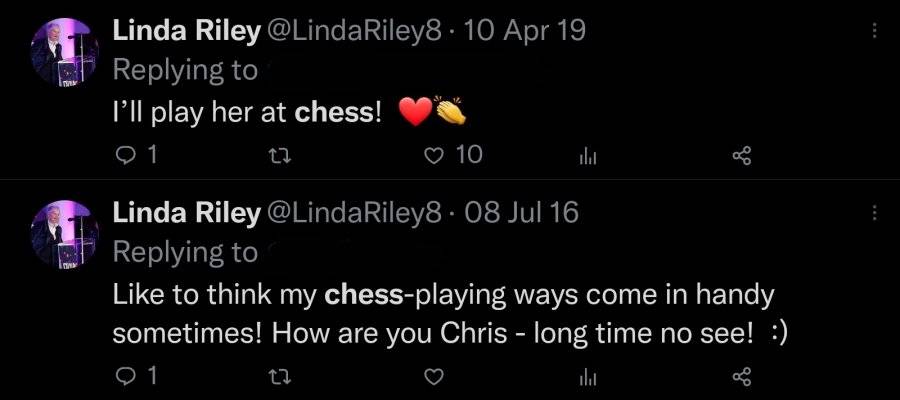
Task: Share the chess-playing ways tweet
Action: click(742, 377)
